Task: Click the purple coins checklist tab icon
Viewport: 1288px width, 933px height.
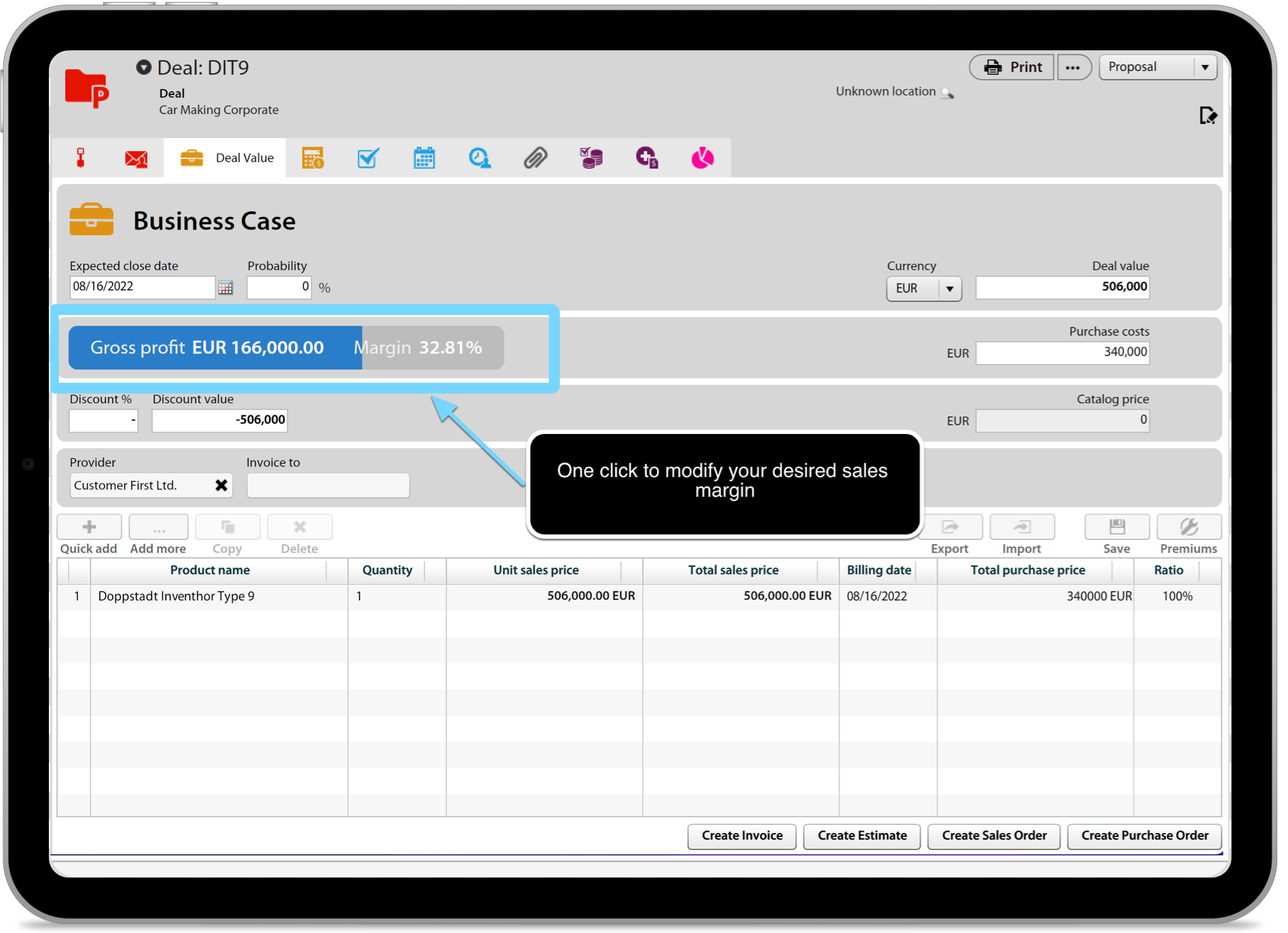Action: coord(591,158)
